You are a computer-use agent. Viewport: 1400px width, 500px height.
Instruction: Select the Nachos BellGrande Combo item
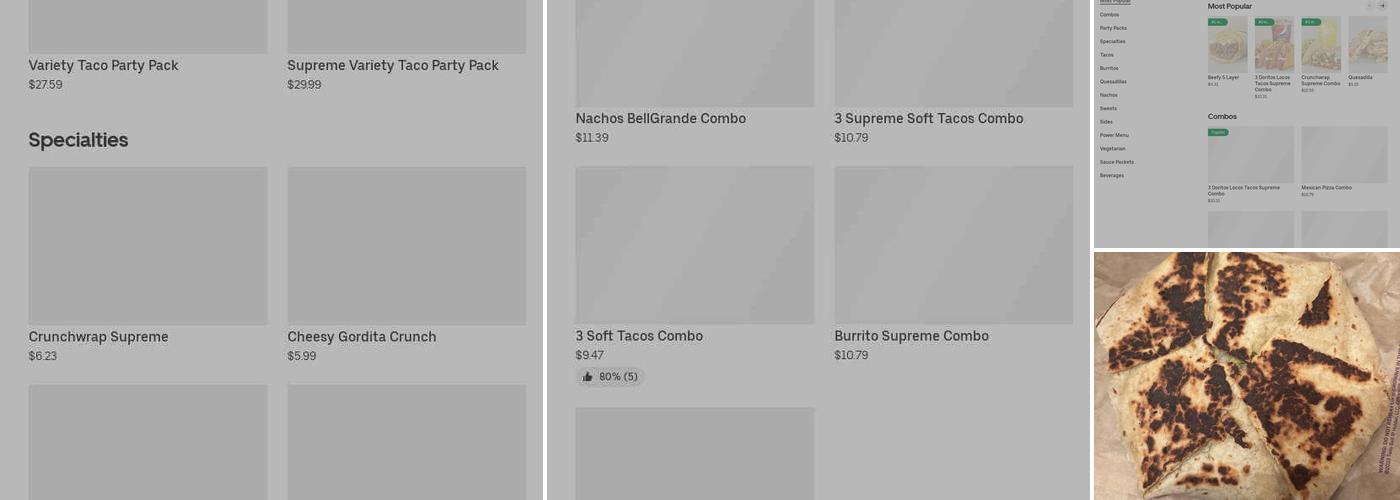[x=660, y=119]
